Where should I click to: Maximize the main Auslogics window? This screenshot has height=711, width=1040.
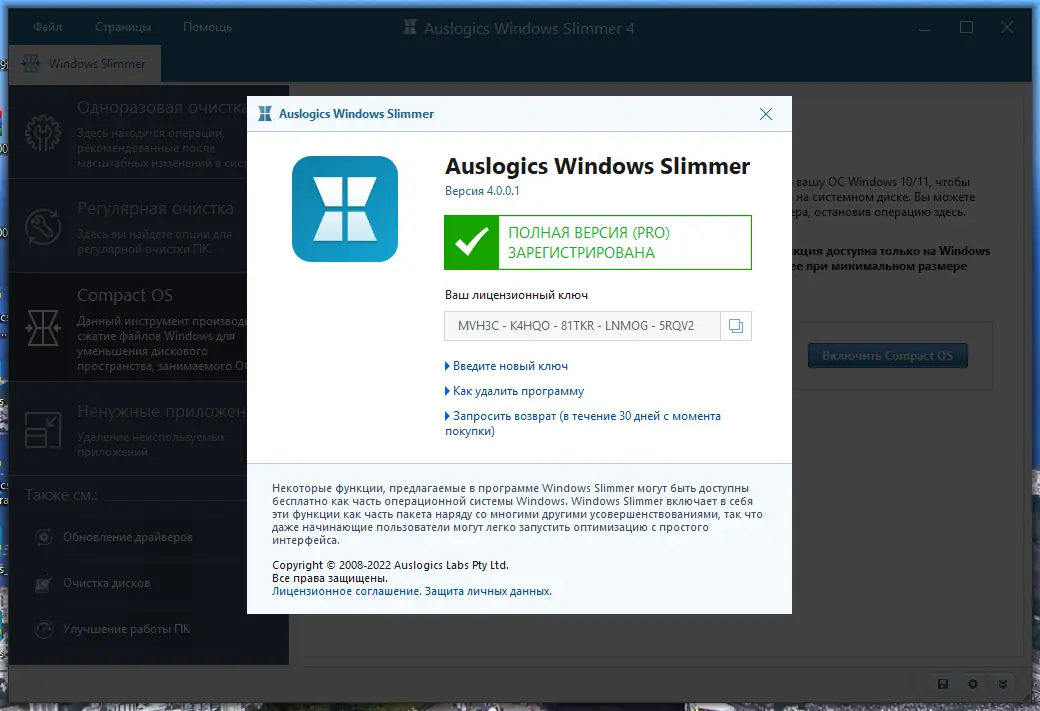pos(966,27)
